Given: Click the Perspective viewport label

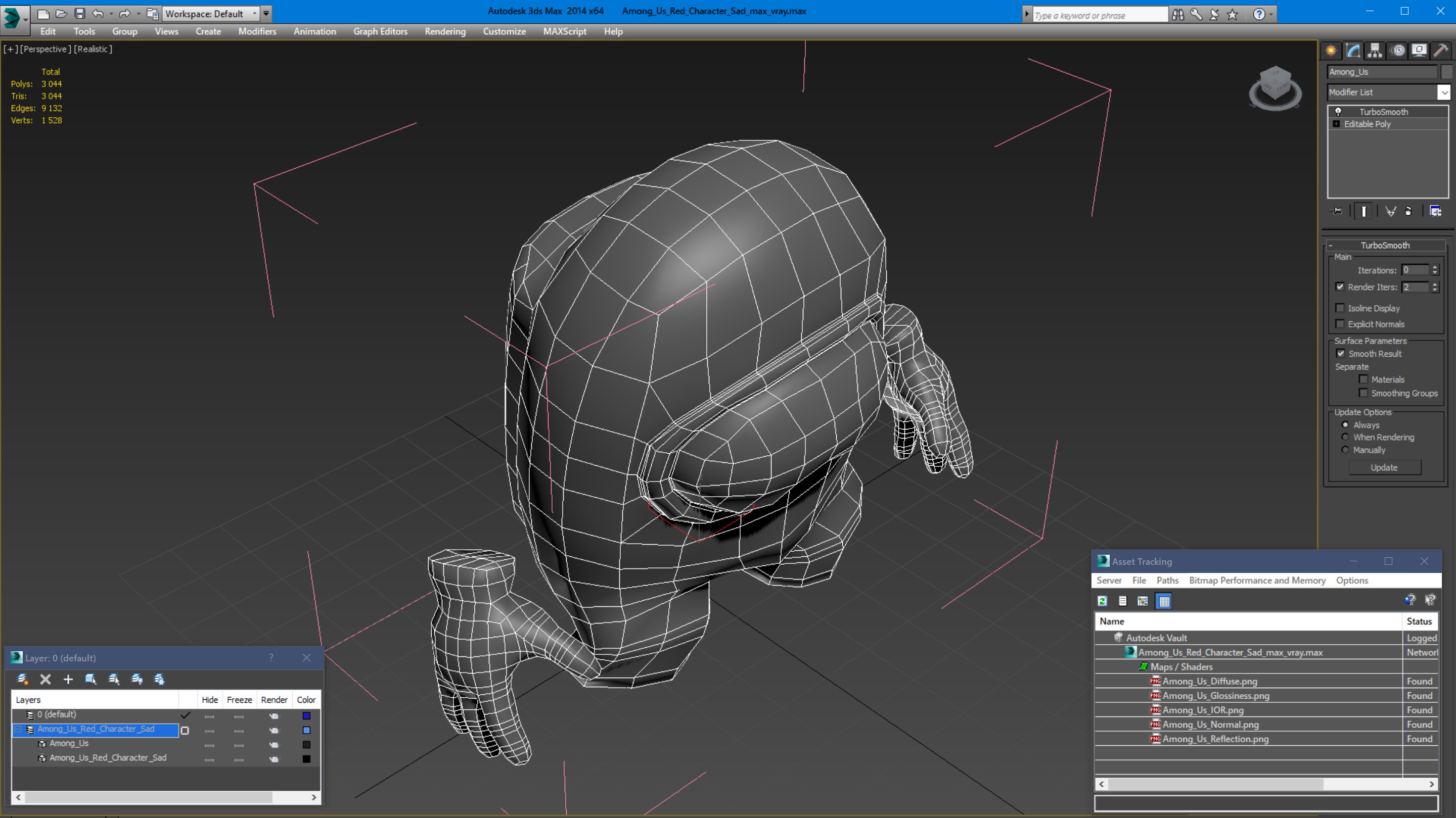Looking at the screenshot, I should (45, 49).
